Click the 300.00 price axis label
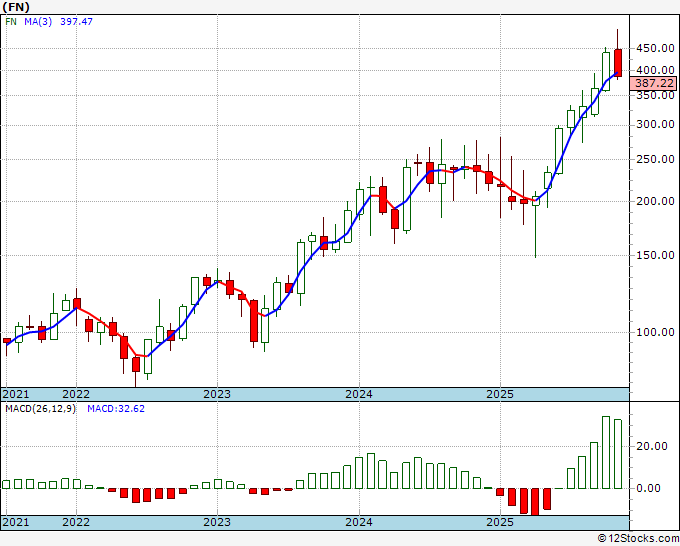This screenshot has width=680, height=546. pos(655,124)
